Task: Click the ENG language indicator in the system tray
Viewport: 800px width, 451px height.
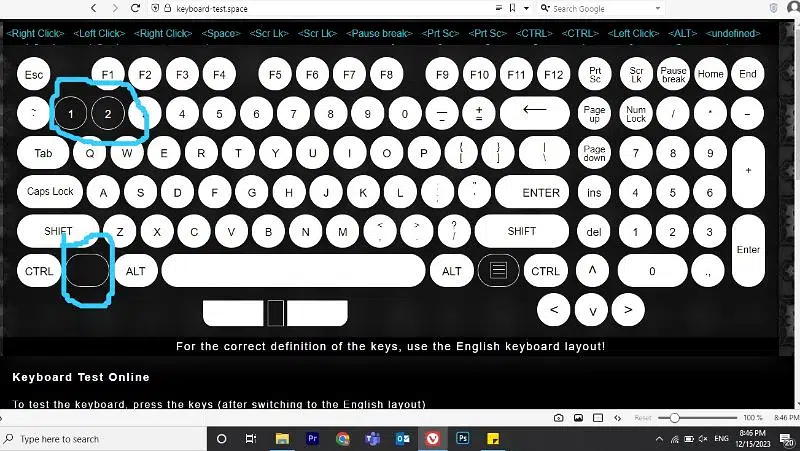Action: point(720,438)
